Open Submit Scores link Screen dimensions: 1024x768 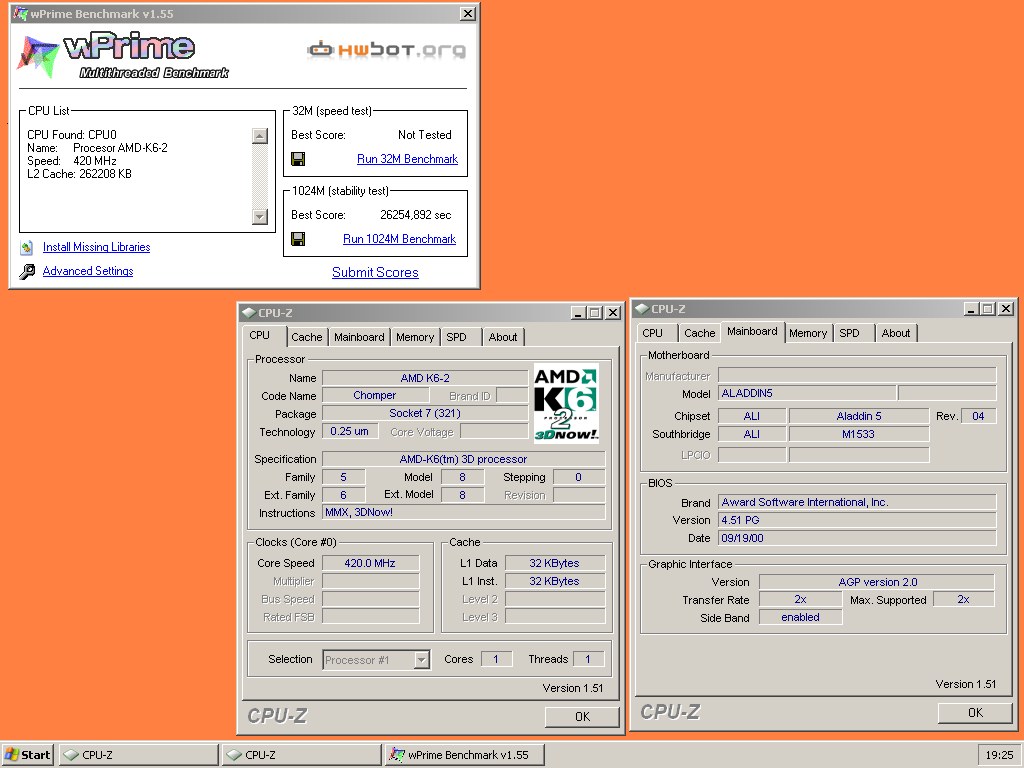click(376, 272)
